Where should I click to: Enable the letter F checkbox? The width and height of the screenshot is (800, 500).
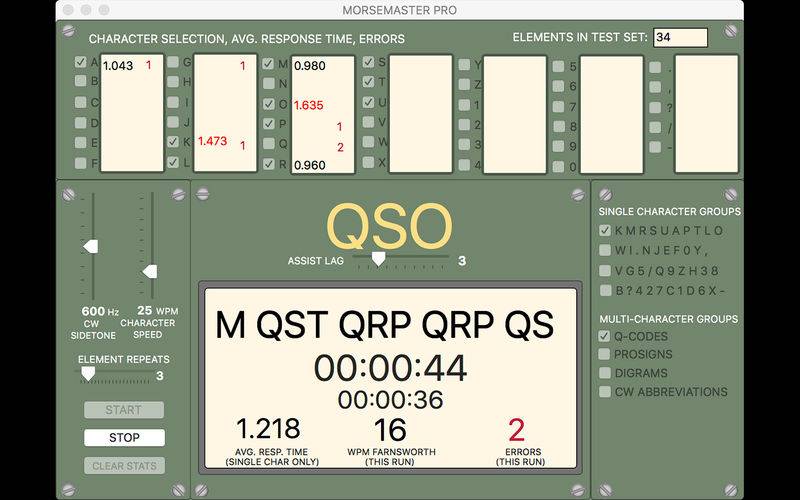click(81, 163)
